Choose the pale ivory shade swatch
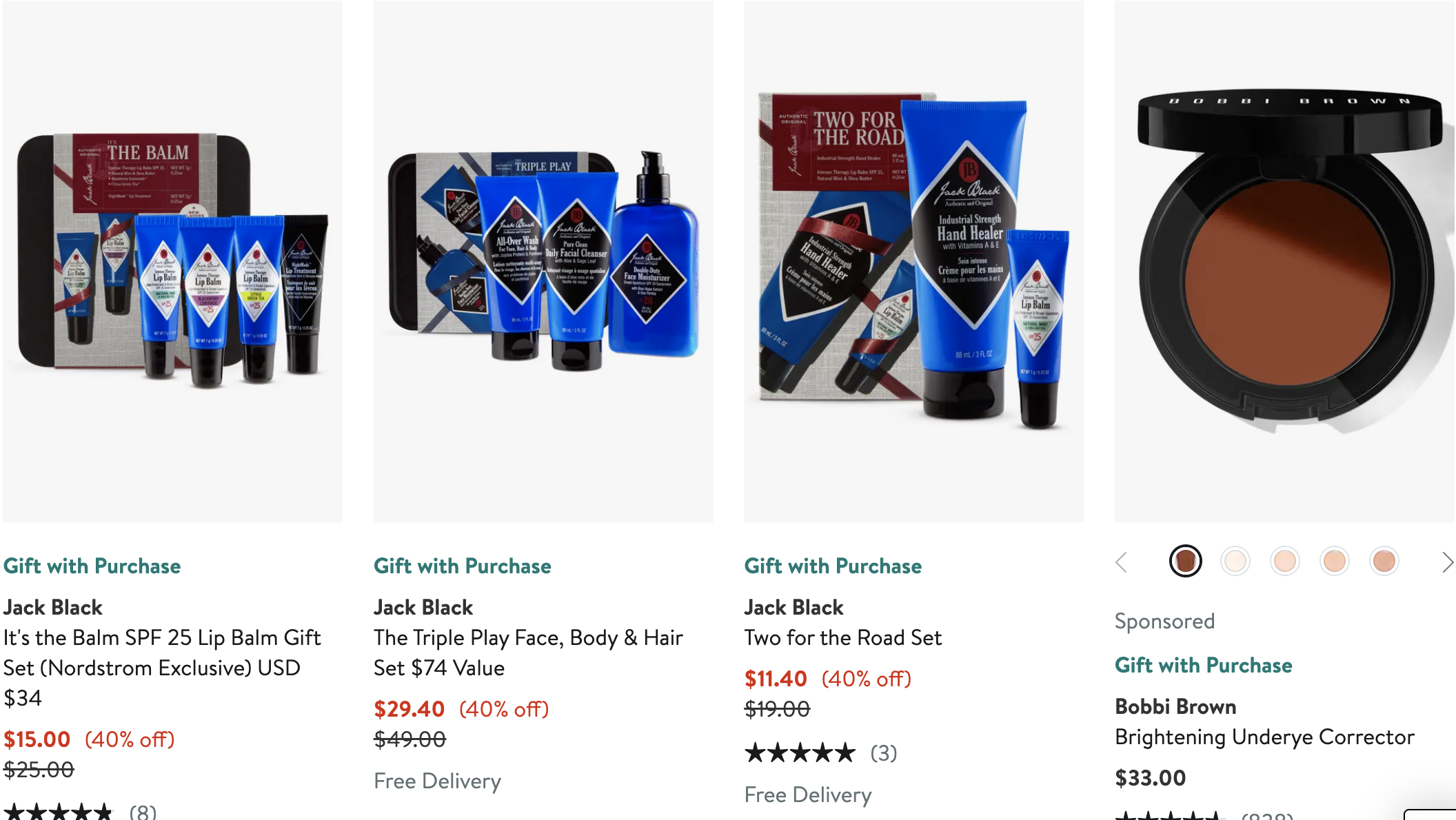1456x820 pixels. point(1235,561)
